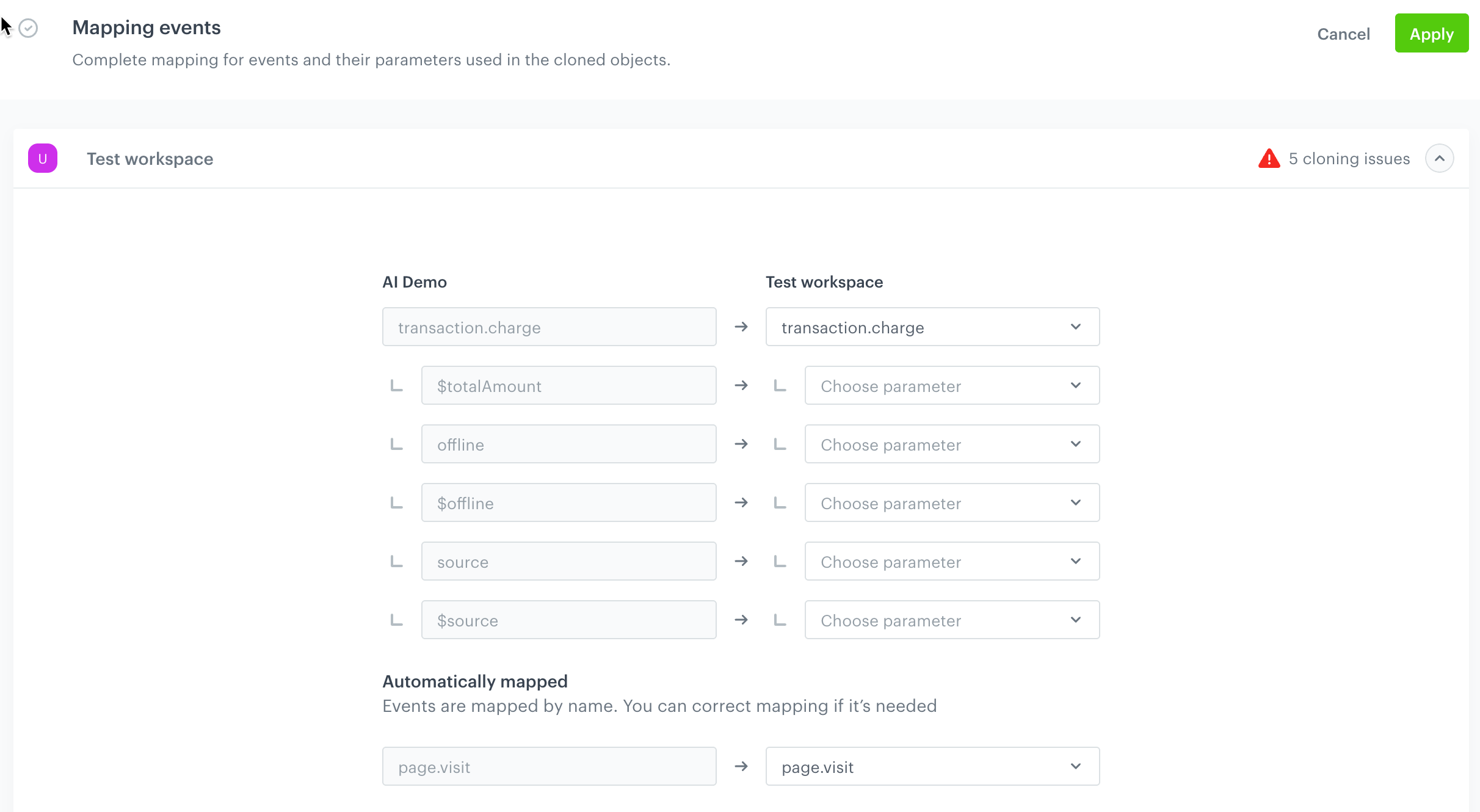Viewport: 1480px width, 812px height.
Task: Choose parameter for the source field
Action: pos(952,562)
